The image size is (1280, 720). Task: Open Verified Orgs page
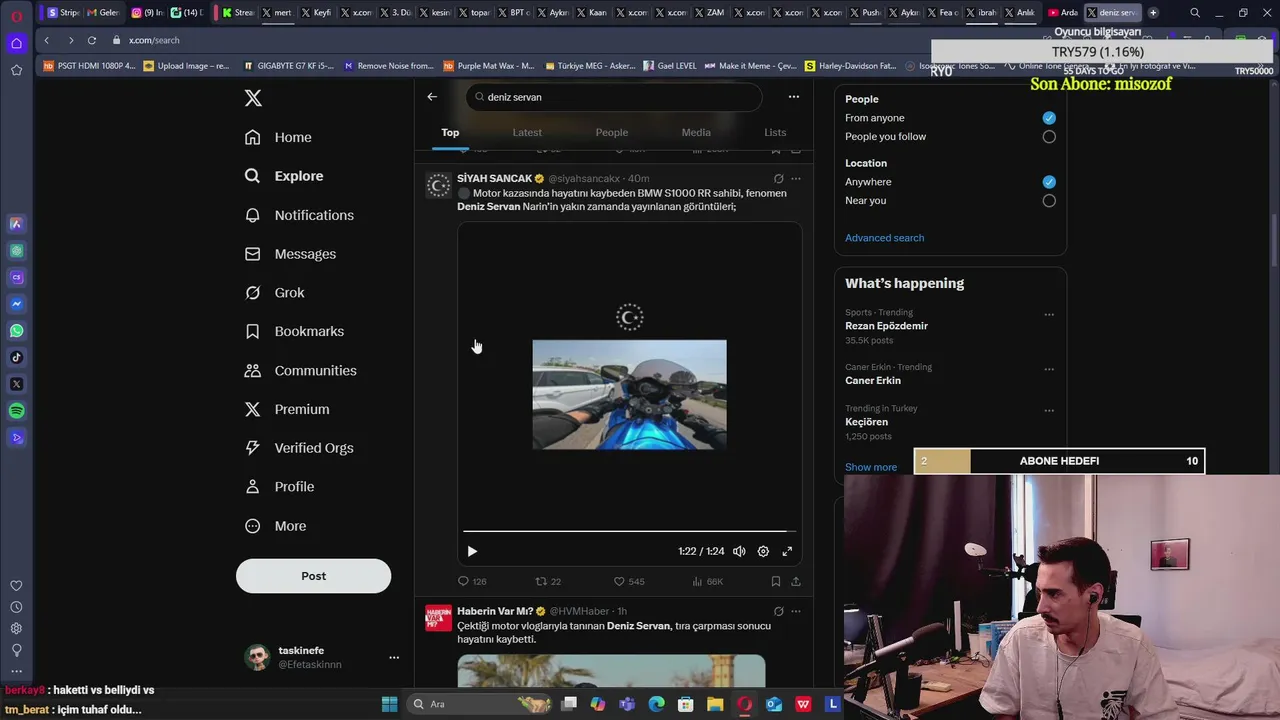[299, 448]
